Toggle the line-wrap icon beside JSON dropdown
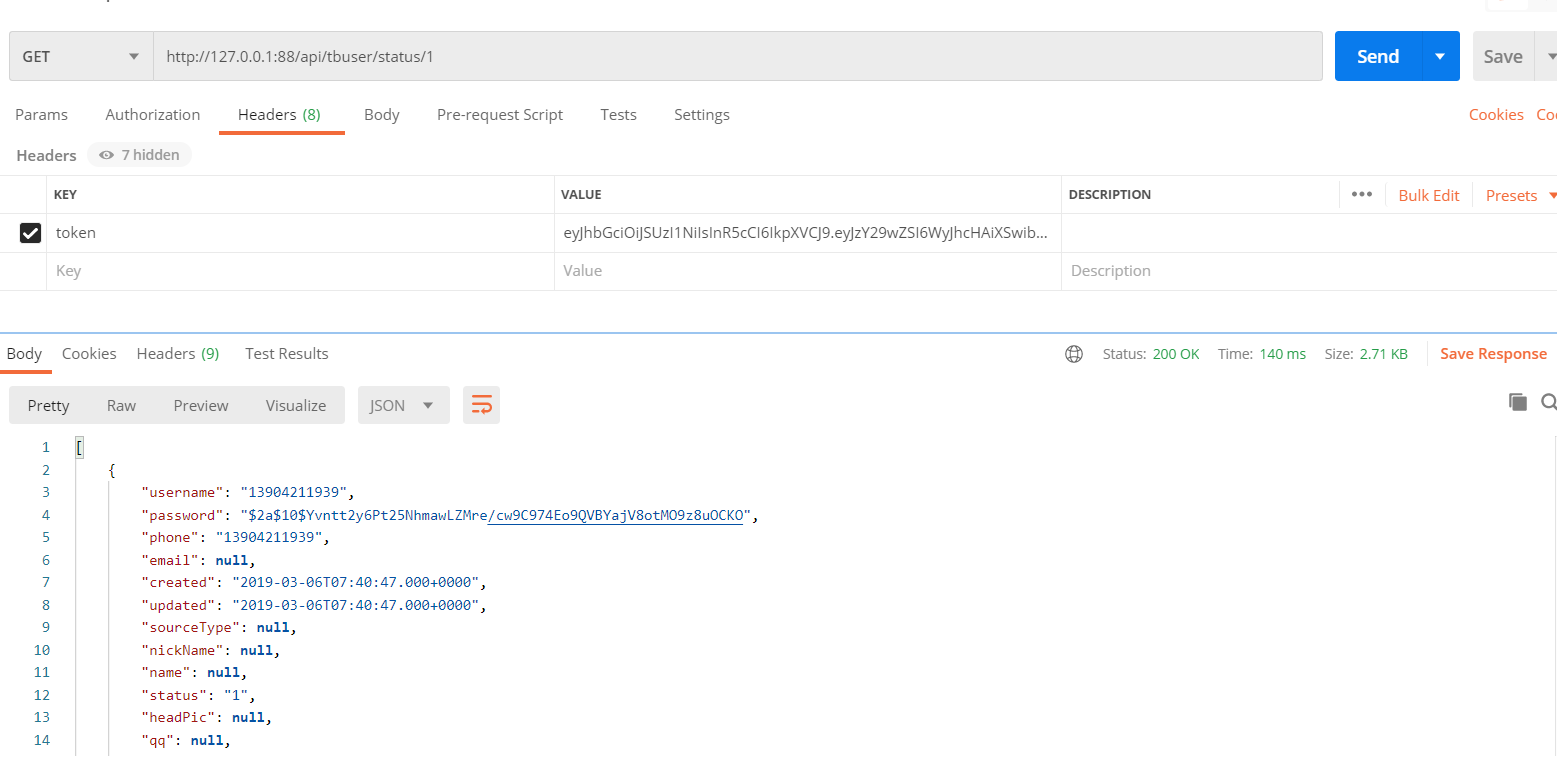 coord(481,405)
